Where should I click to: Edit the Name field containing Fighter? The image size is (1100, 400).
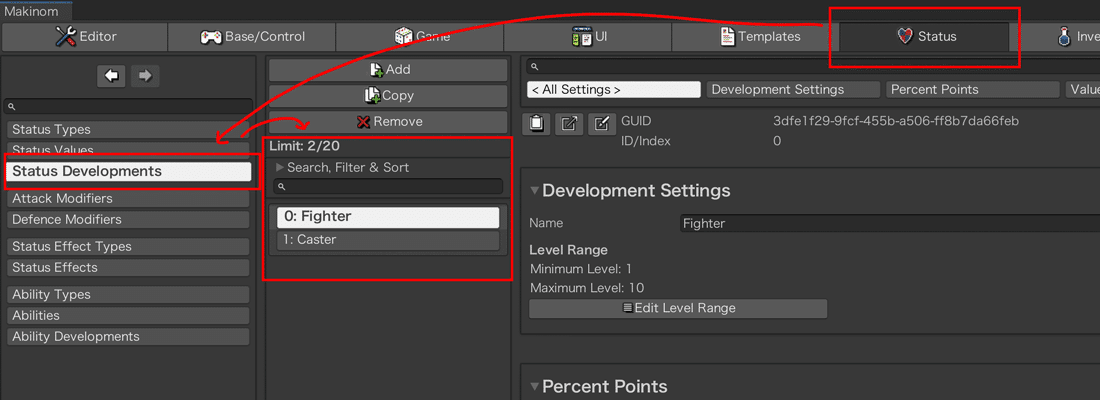[890, 224]
